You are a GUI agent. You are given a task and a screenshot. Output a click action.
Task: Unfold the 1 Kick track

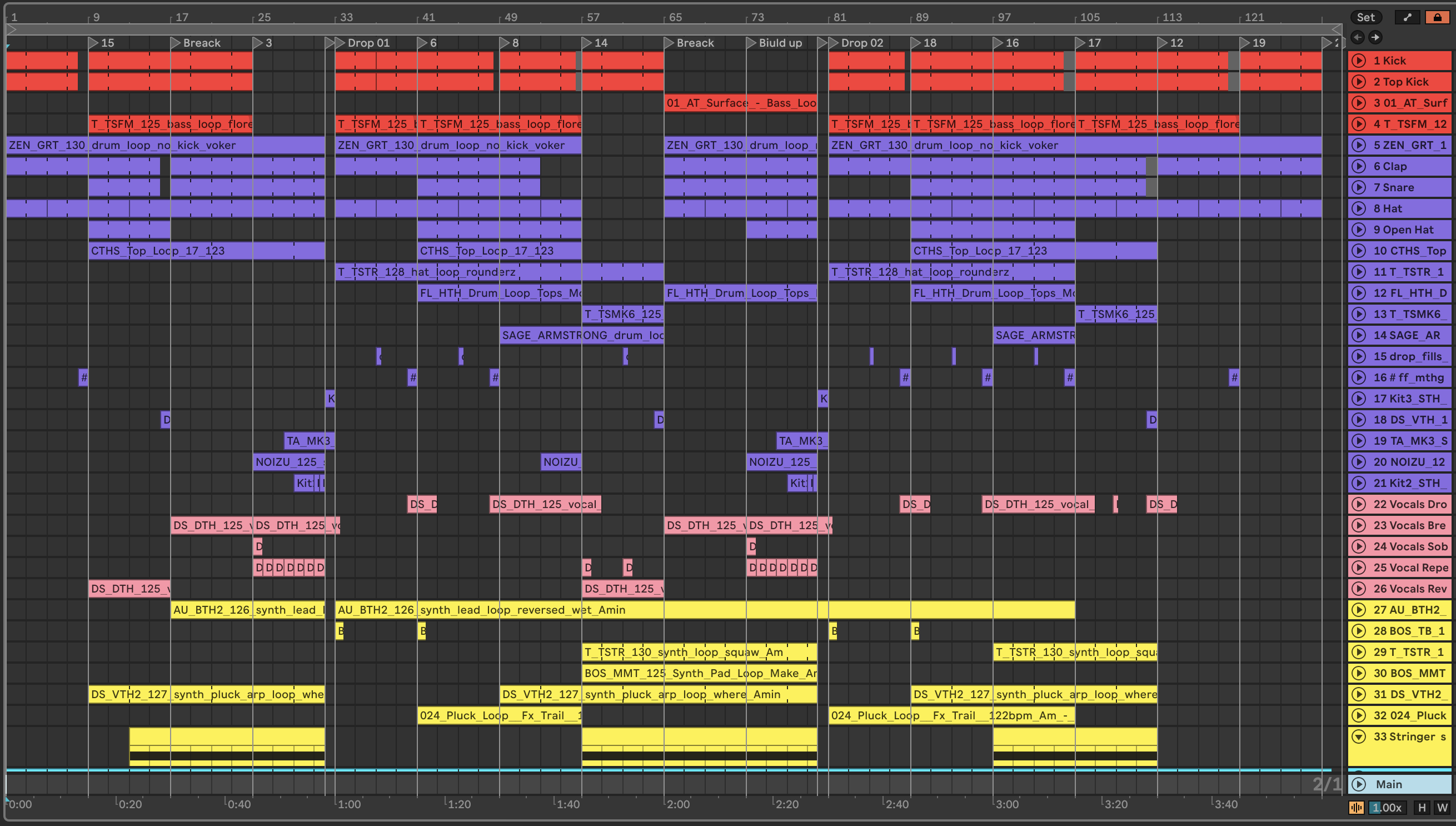click(1358, 61)
